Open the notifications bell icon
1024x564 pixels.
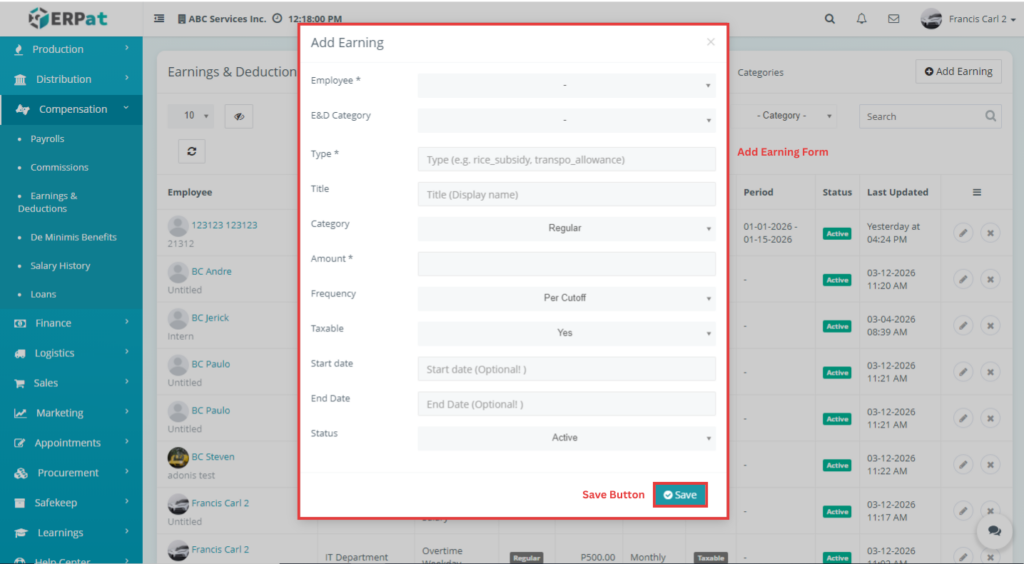pos(861,19)
